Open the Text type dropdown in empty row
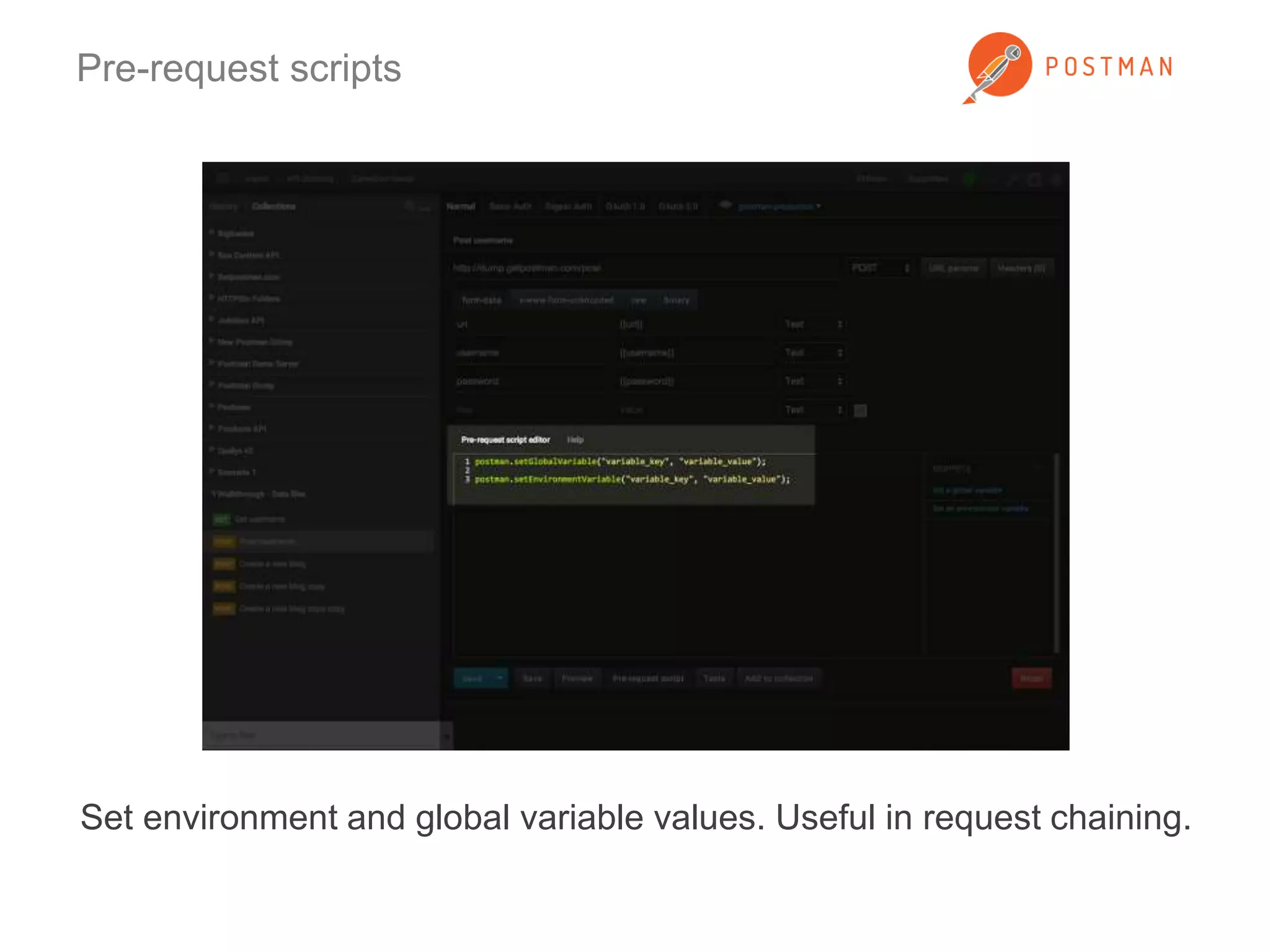The height and width of the screenshot is (952, 1270). (814, 410)
